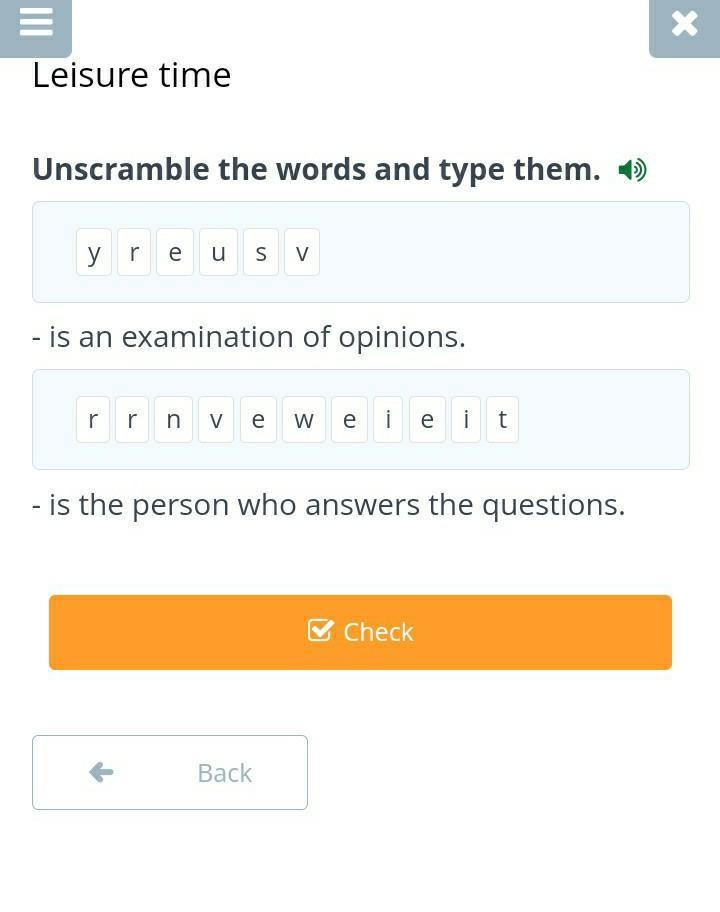Pick the letter s tile
The width and height of the screenshot is (720, 912).
tap(261, 253)
